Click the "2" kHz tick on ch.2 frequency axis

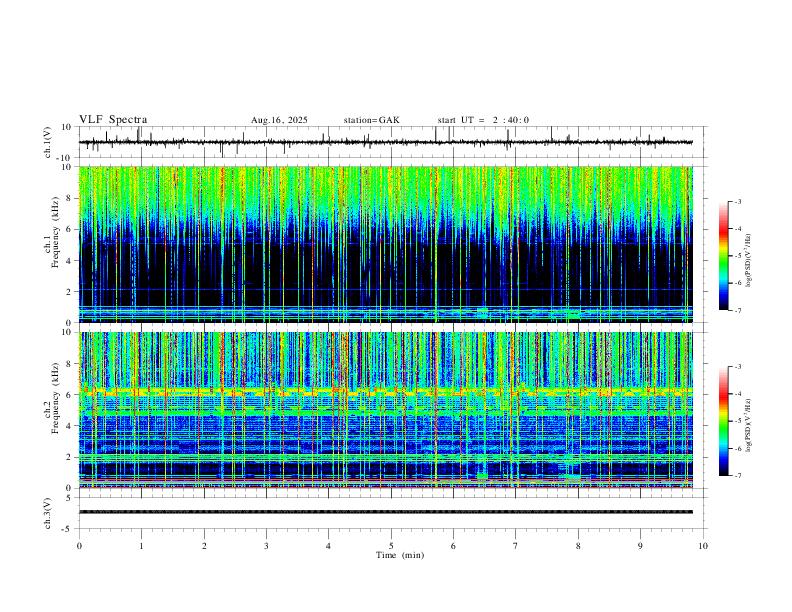click(x=69, y=457)
